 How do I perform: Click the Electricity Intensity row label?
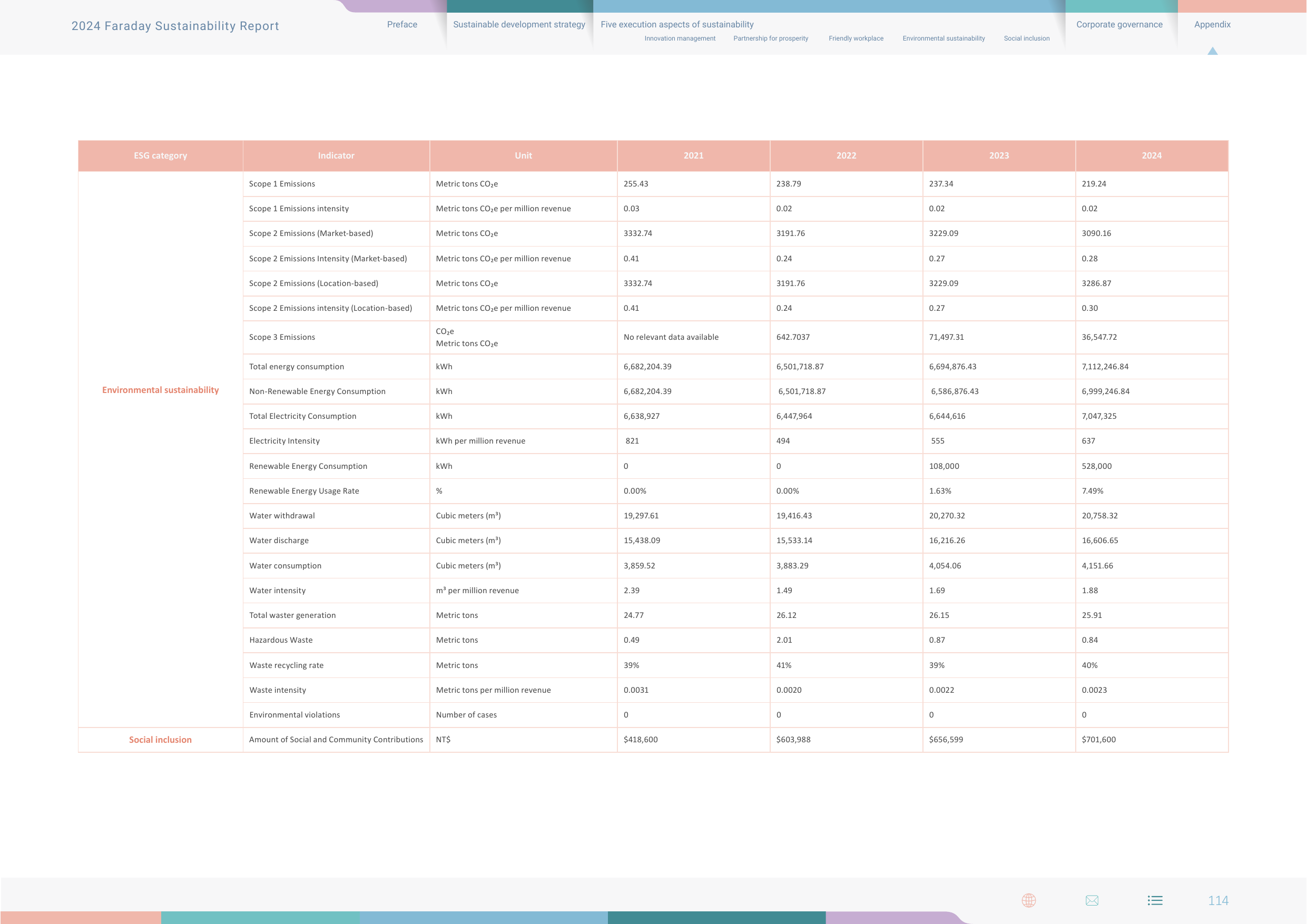point(284,440)
